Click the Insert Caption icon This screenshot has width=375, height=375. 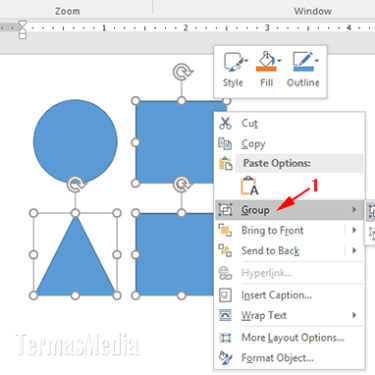(225, 295)
